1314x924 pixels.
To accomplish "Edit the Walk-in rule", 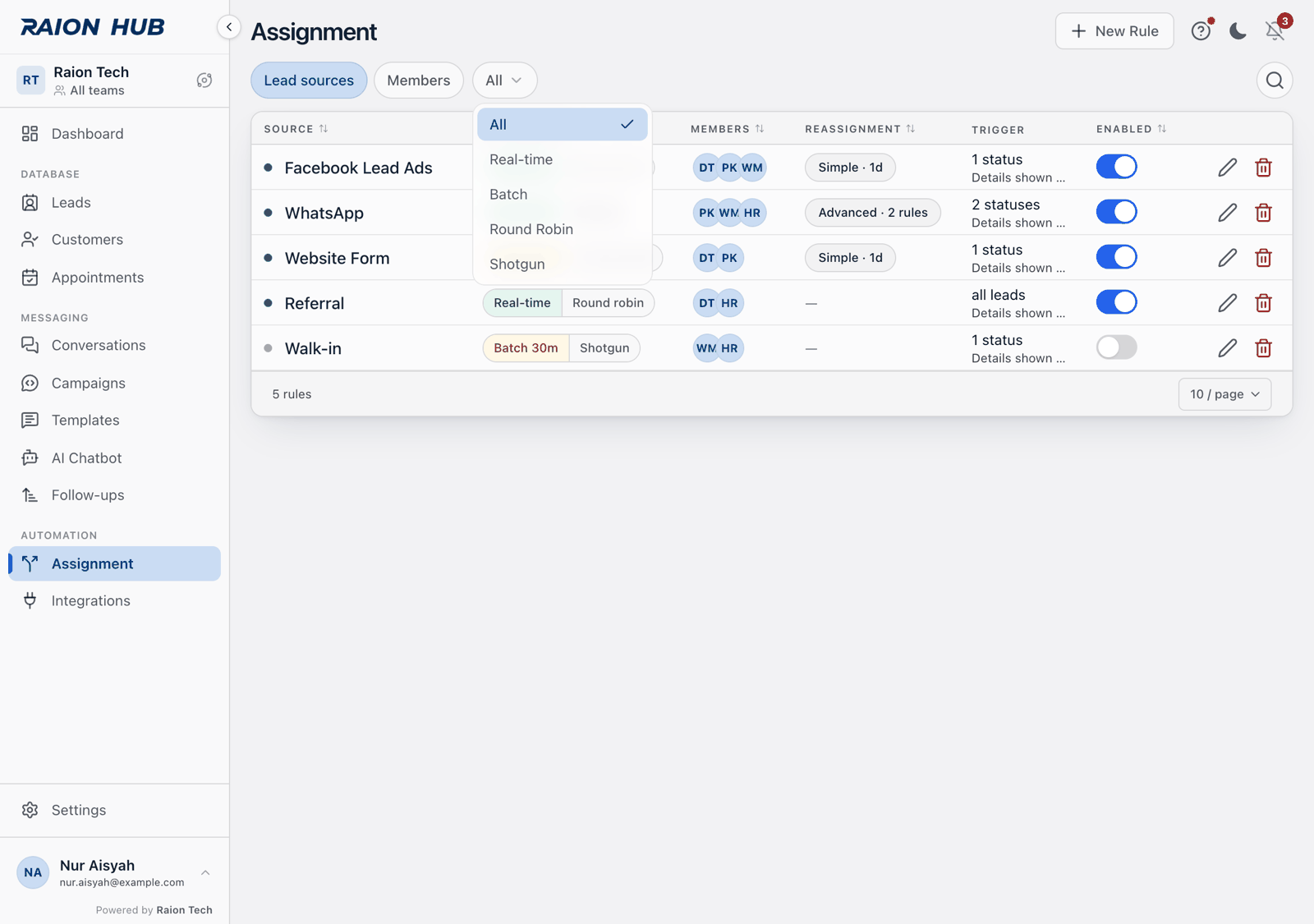I will [1227, 348].
